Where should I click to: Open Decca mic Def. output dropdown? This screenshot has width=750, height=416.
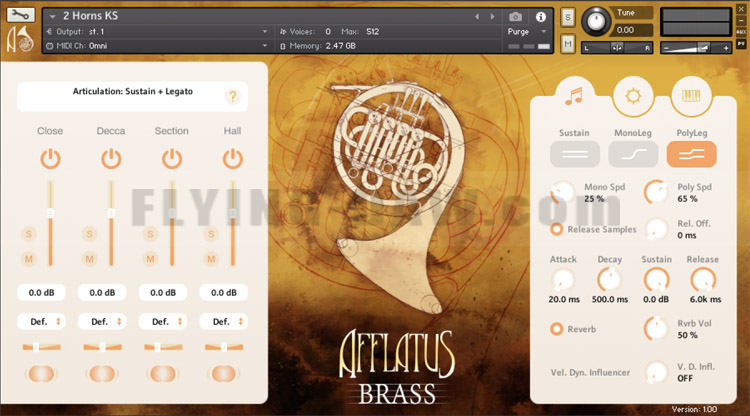pos(102,322)
